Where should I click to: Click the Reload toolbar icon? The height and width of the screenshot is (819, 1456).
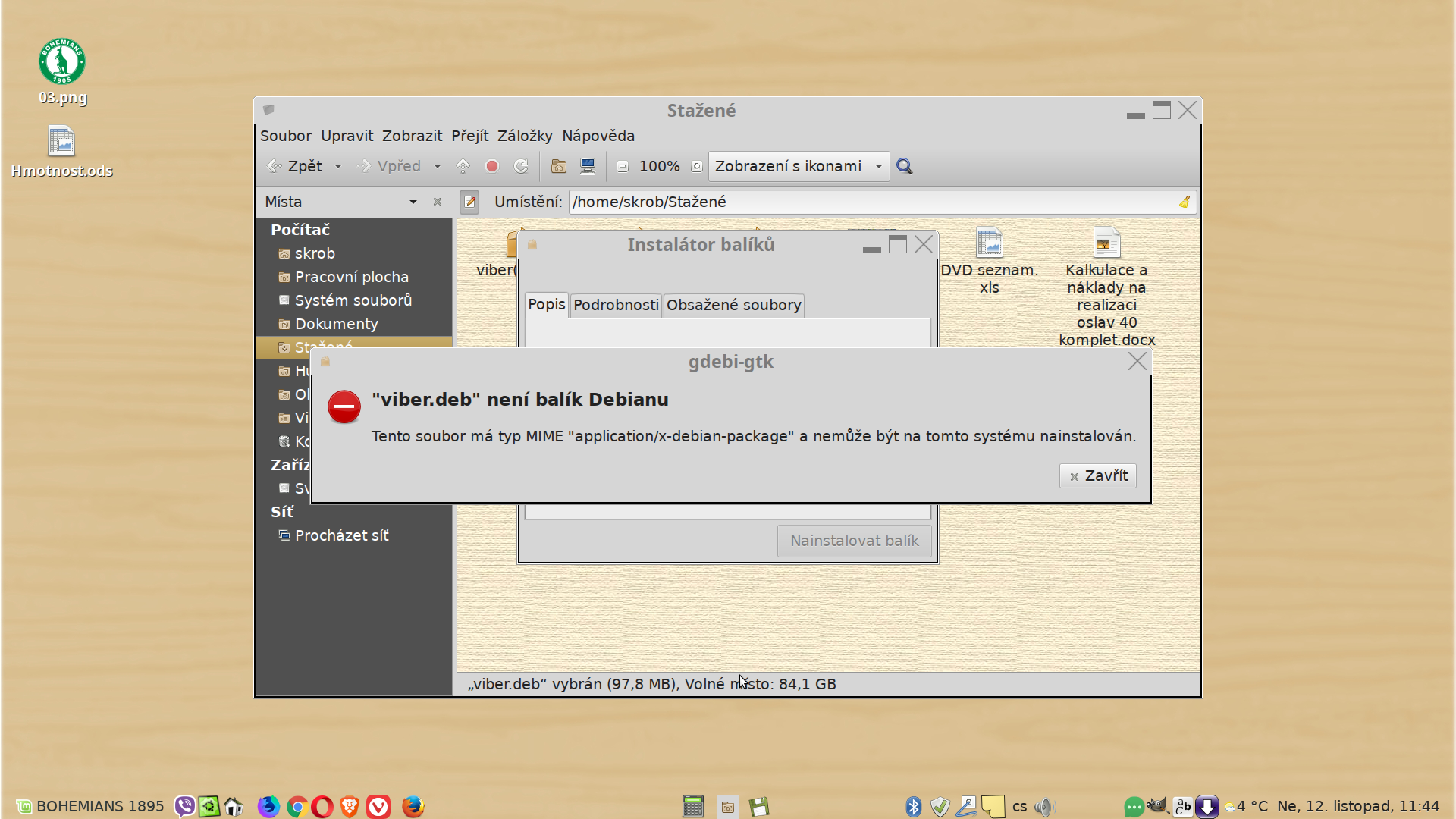pyautogui.click(x=521, y=166)
